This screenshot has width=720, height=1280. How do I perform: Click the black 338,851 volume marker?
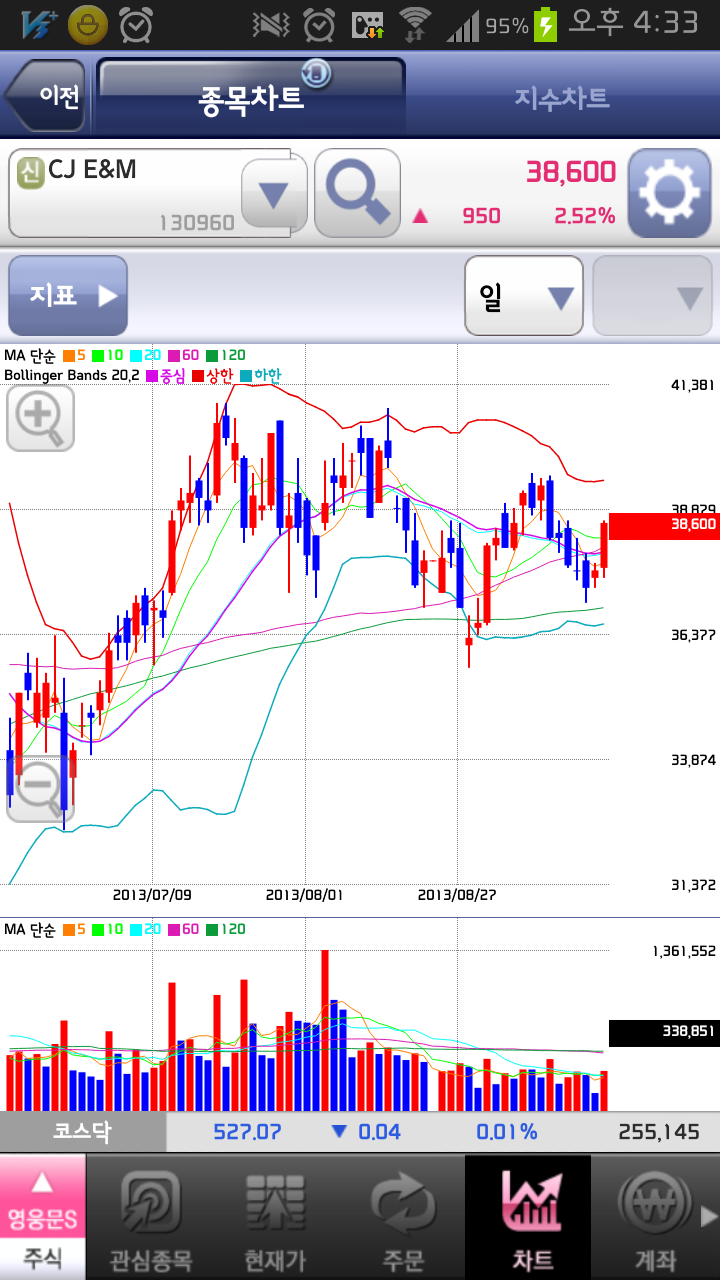point(664,1032)
